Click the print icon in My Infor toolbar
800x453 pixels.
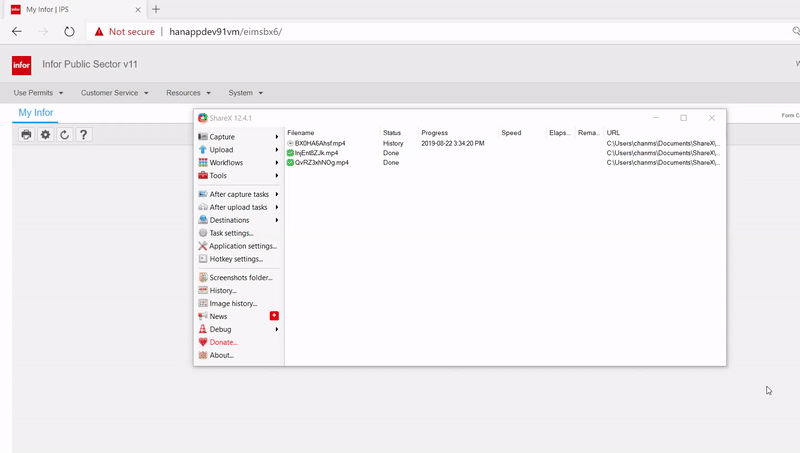click(x=26, y=135)
